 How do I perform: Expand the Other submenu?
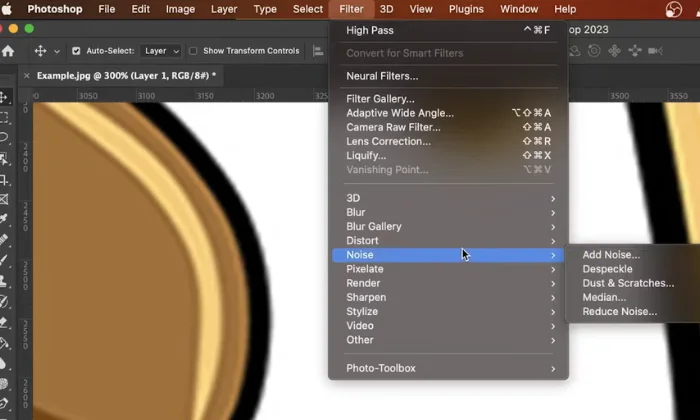[449, 340]
